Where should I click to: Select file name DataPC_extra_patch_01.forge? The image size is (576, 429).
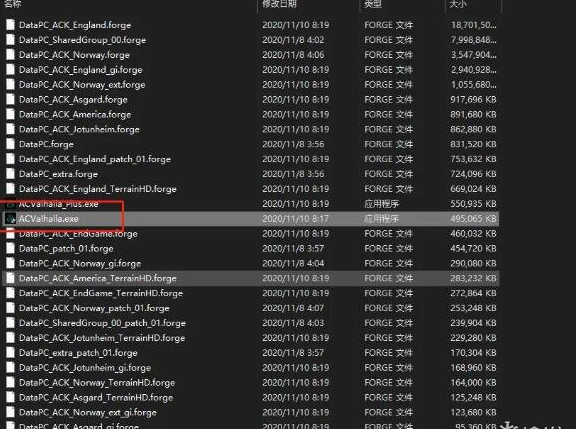tap(78, 353)
